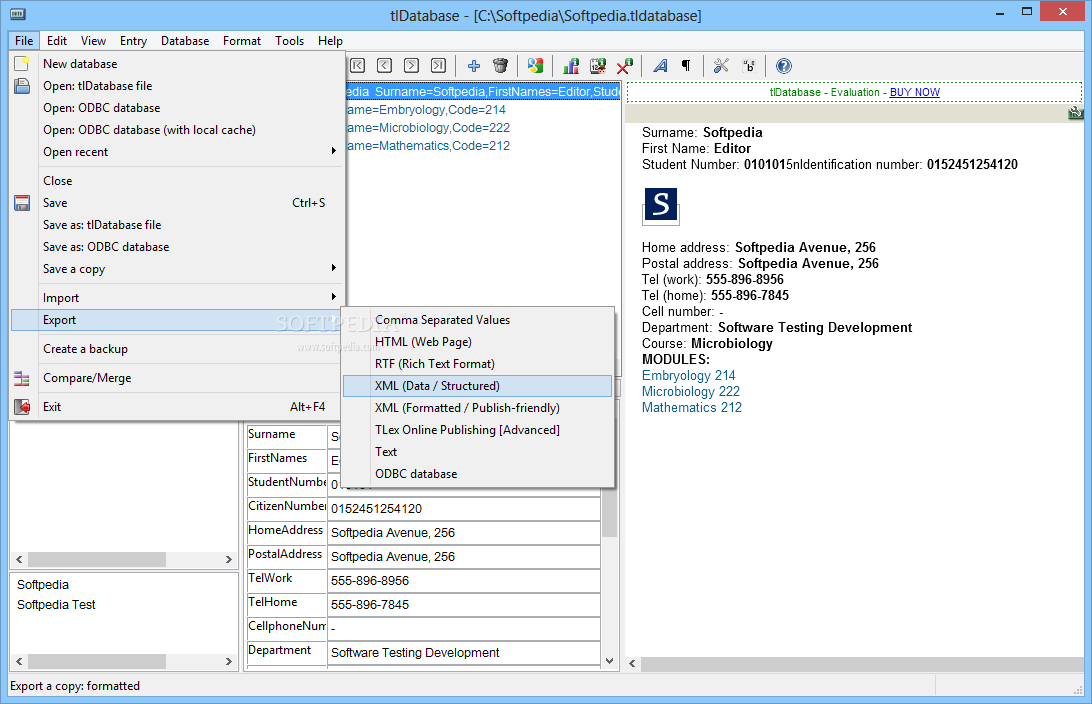Viewport: 1092px width, 704px height.
Task: Expand Save a copy submenu
Action: click(x=178, y=269)
